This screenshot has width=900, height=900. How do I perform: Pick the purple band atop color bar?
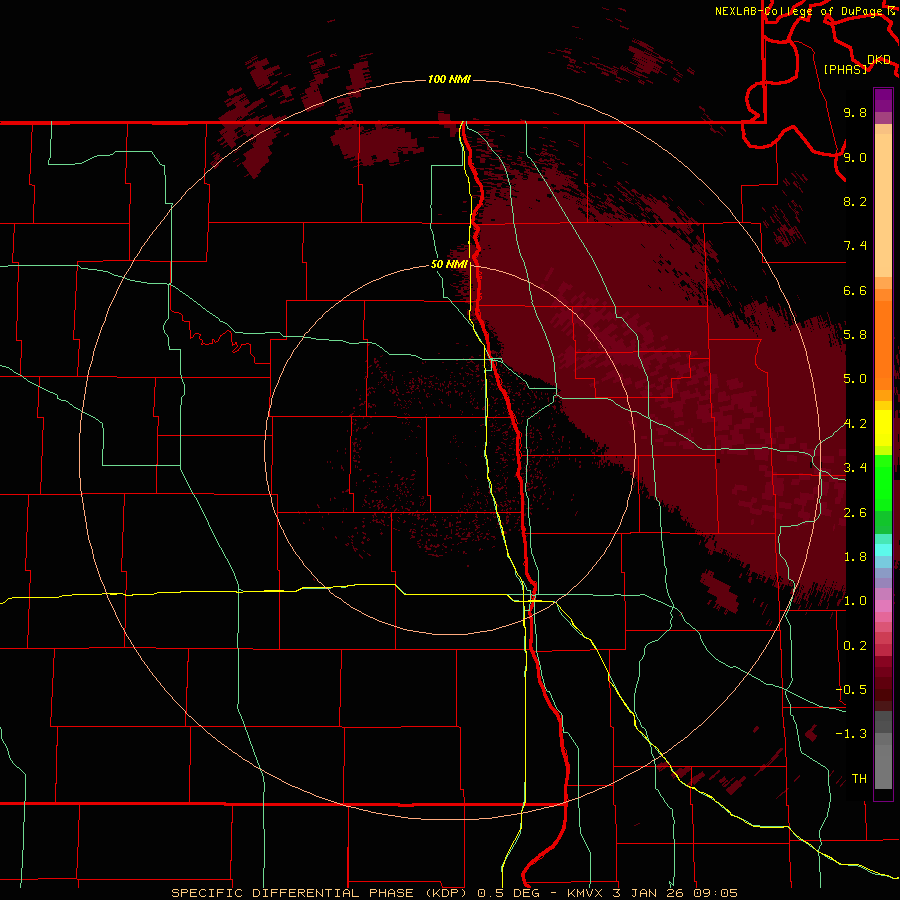[x=883, y=100]
